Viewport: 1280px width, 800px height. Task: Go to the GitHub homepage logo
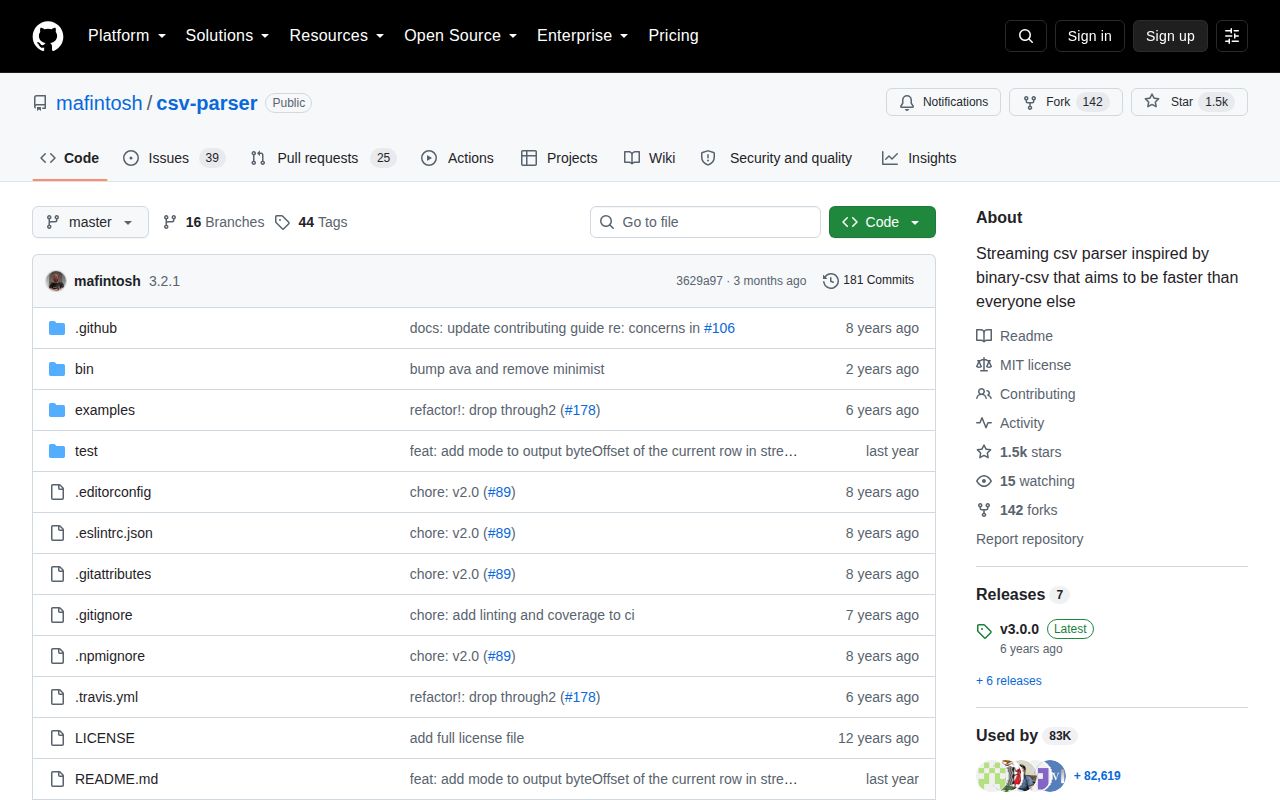pyautogui.click(x=48, y=36)
